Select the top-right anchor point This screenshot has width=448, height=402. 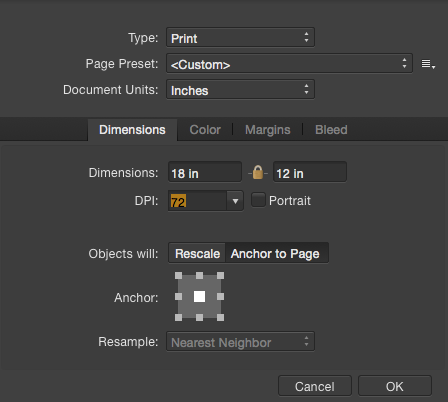point(220,276)
